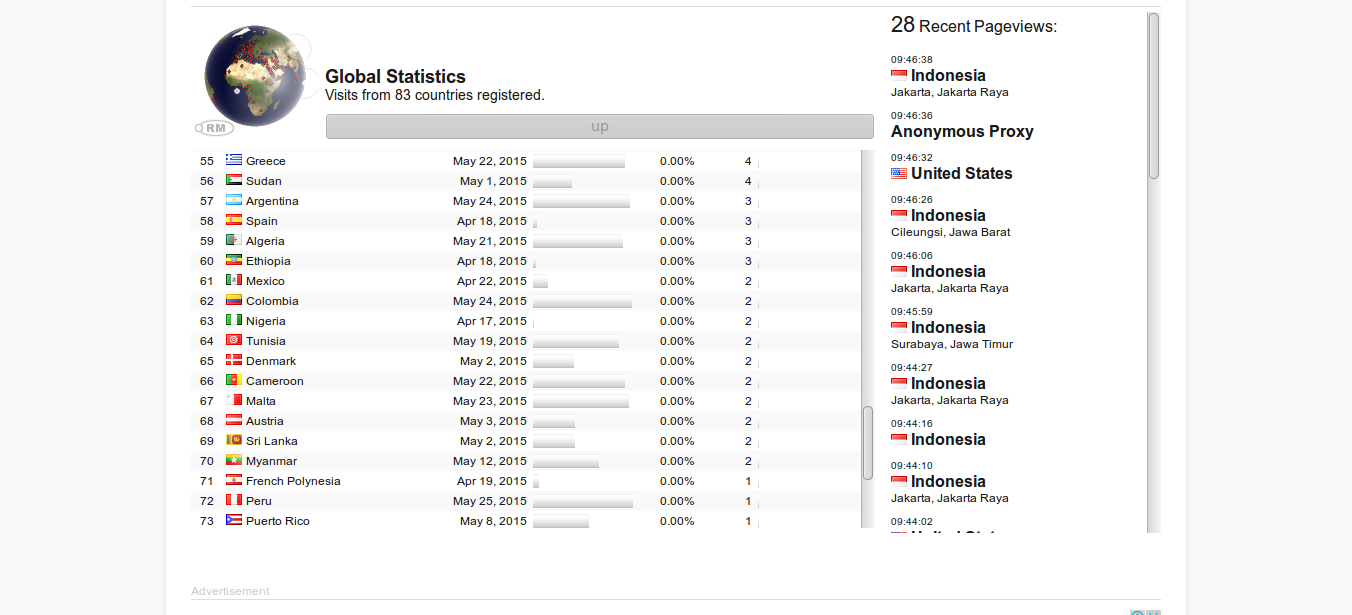Click the RM logo badge
The image size is (1352, 615).
point(215,128)
